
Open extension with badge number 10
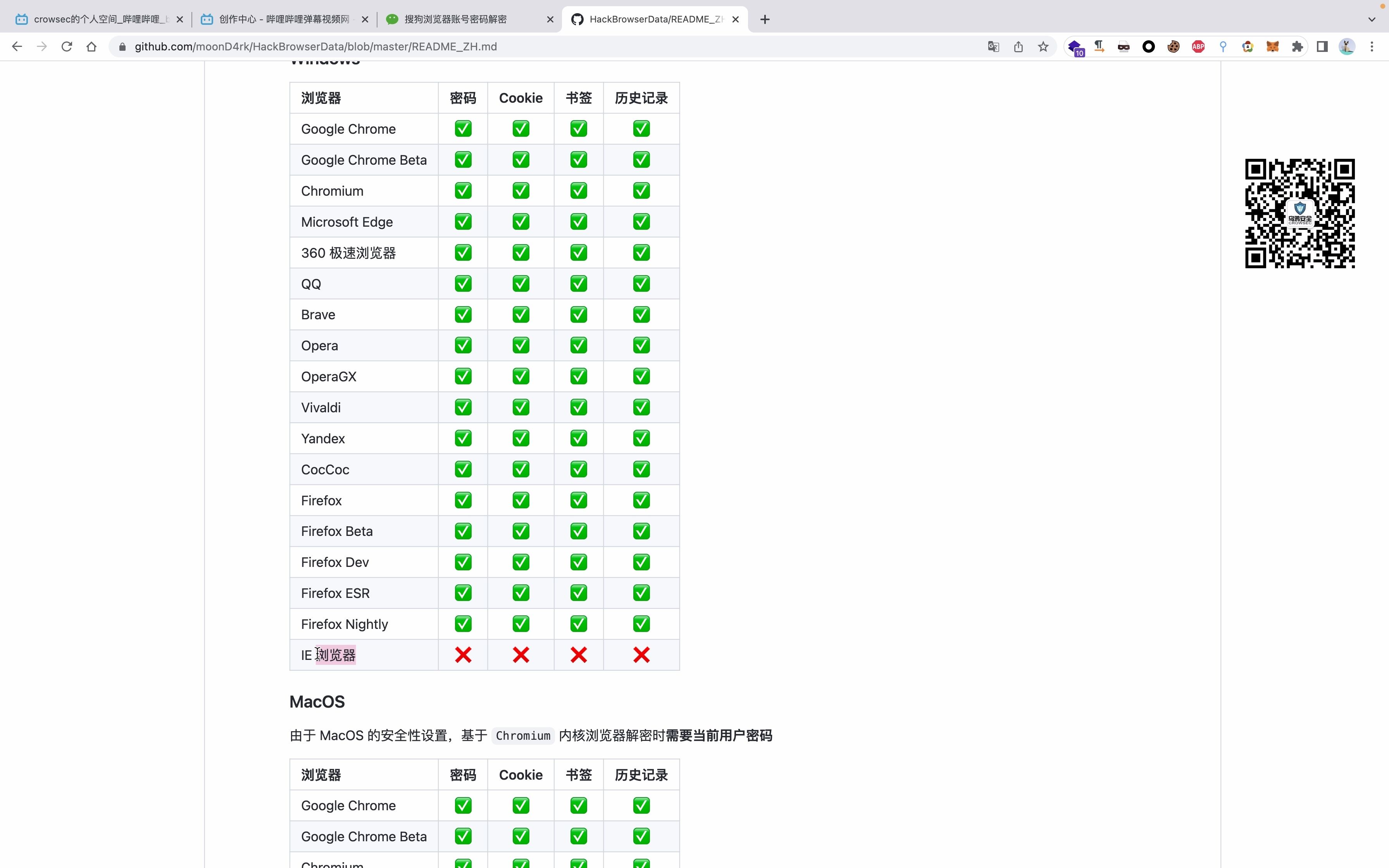coord(1075,47)
